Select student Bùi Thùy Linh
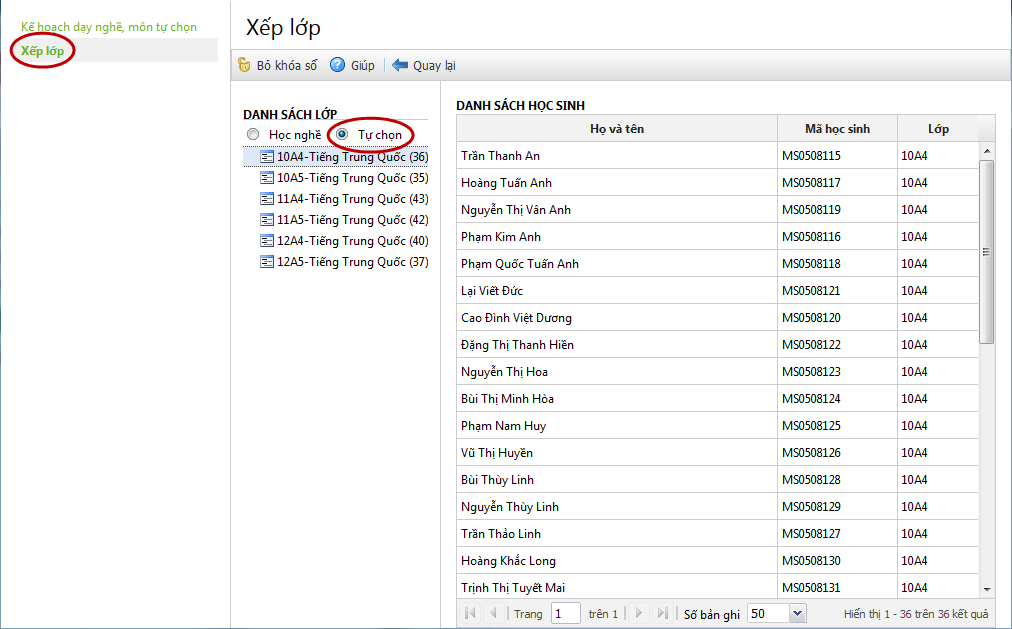 (497, 480)
